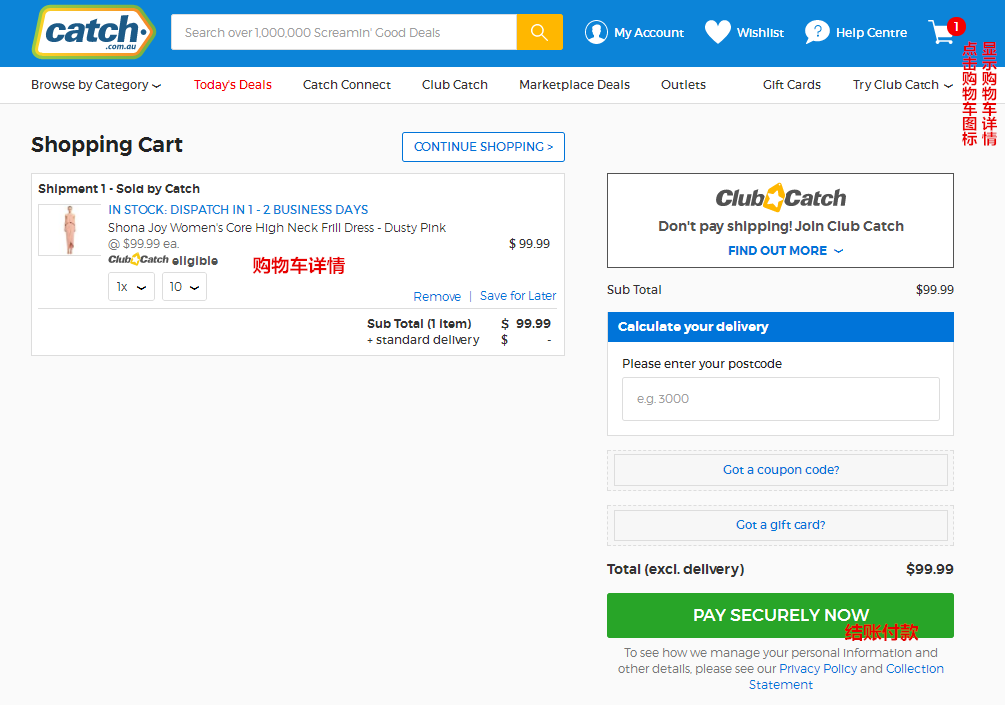Screen dimensions: 1005x705
Task: Open My Account profile icon
Action: pyautogui.click(x=596, y=32)
